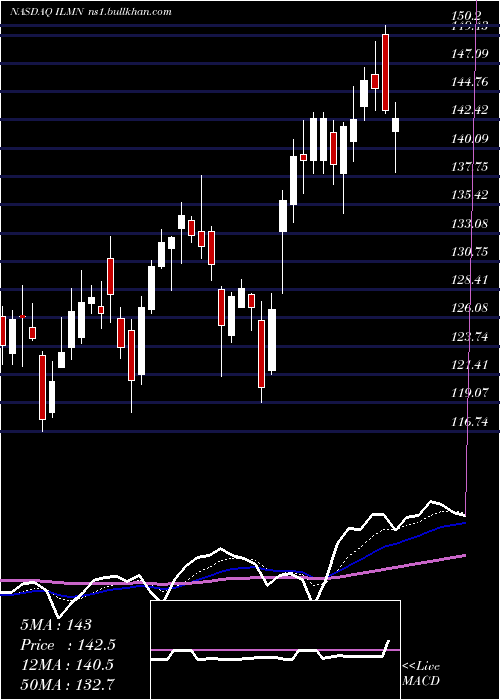Viewport: 500px width, 700px height.
Task: Click the 50MA : 132.7 readout
Action: [67, 684]
